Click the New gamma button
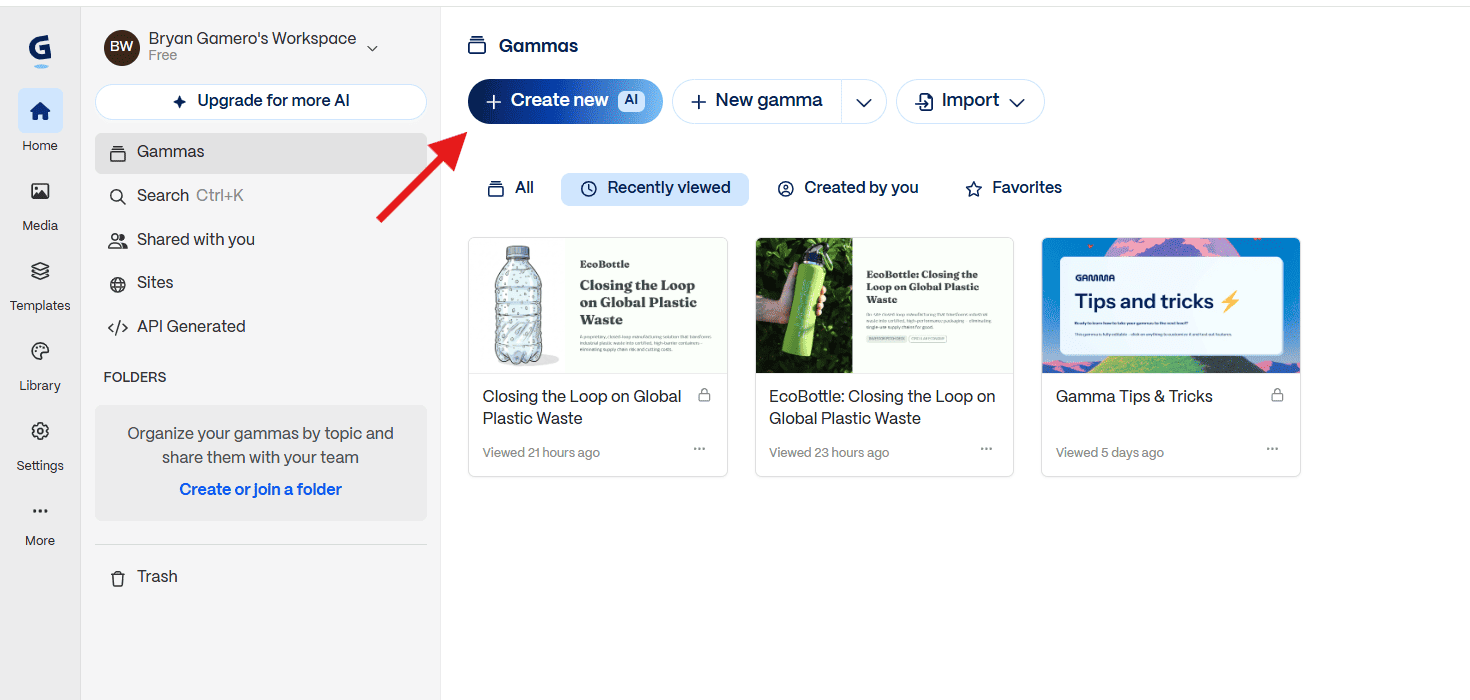Viewport: 1470px width, 700px height. pos(757,101)
